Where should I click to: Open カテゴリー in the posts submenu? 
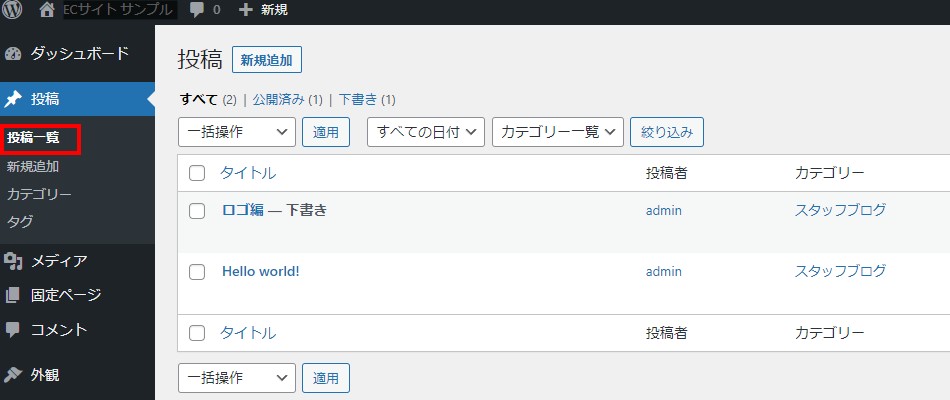click(39, 194)
